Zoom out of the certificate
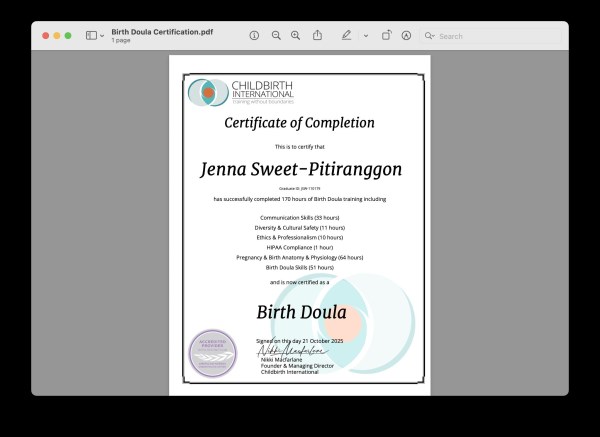This screenshot has height=437, width=600. point(276,35)
